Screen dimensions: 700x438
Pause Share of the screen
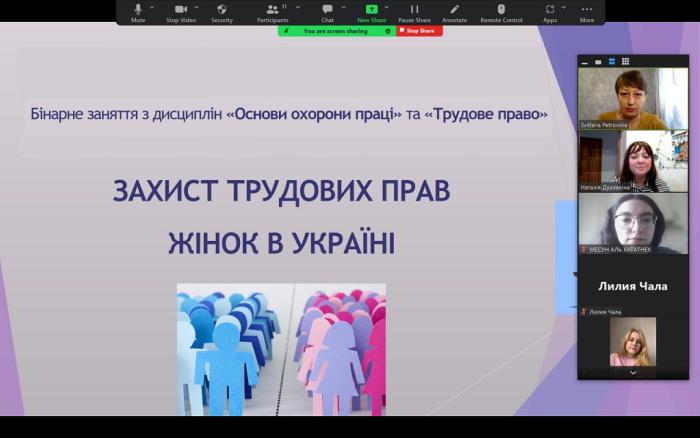click(414, 13)
